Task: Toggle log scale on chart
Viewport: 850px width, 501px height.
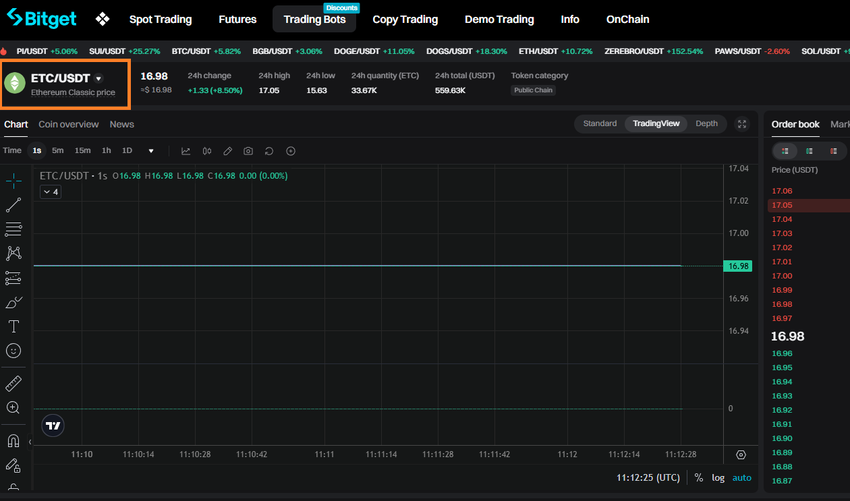Action: 718,478
